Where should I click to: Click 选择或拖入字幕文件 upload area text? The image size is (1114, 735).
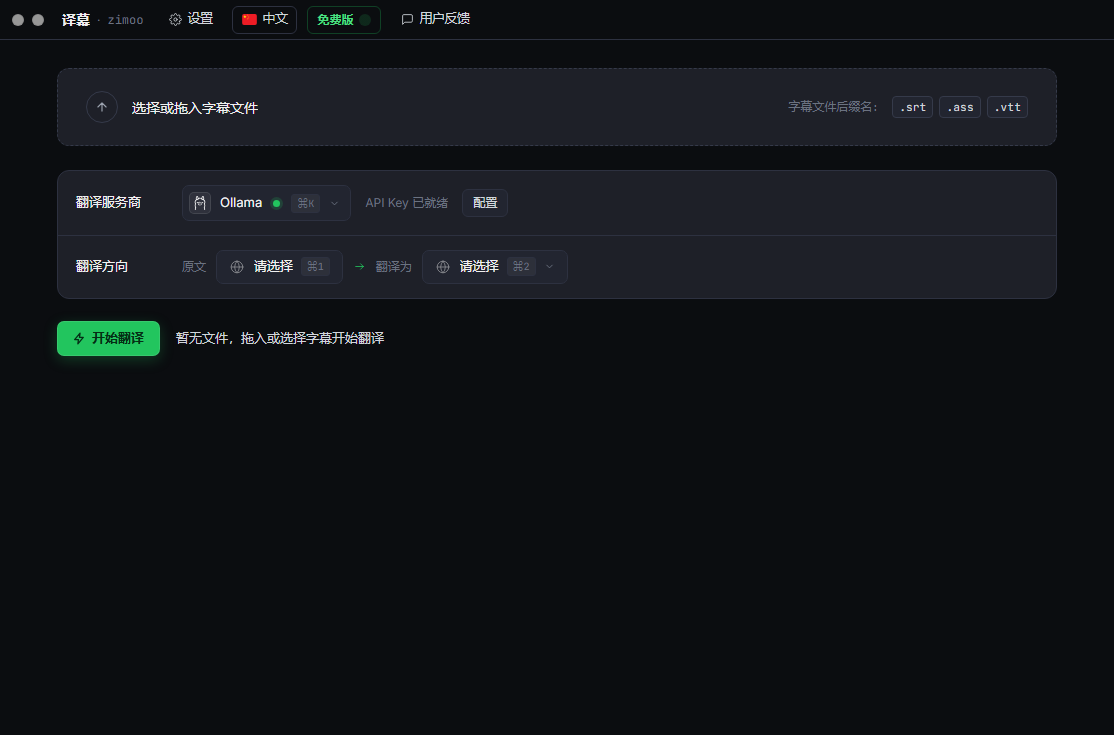(x=195, y=108)
